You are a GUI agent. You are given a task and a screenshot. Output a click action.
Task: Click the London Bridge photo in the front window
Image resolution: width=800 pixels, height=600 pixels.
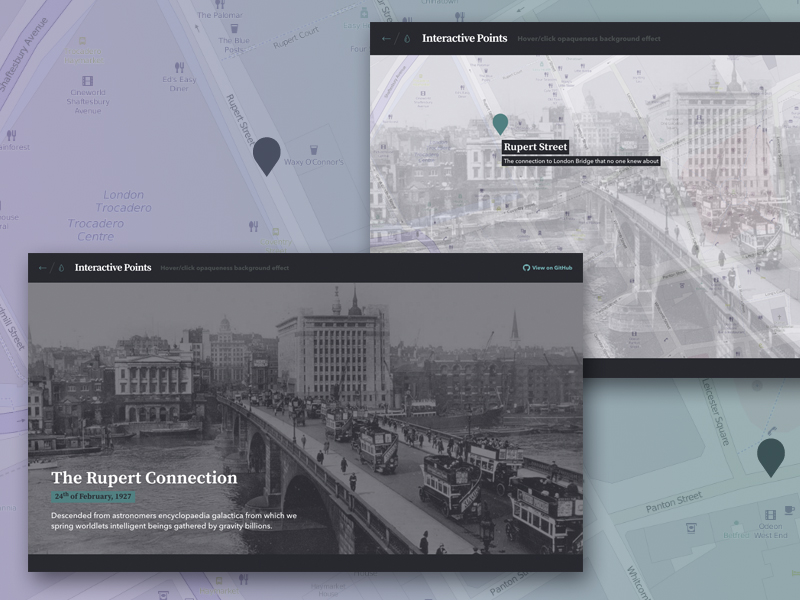tap(305, 418)
